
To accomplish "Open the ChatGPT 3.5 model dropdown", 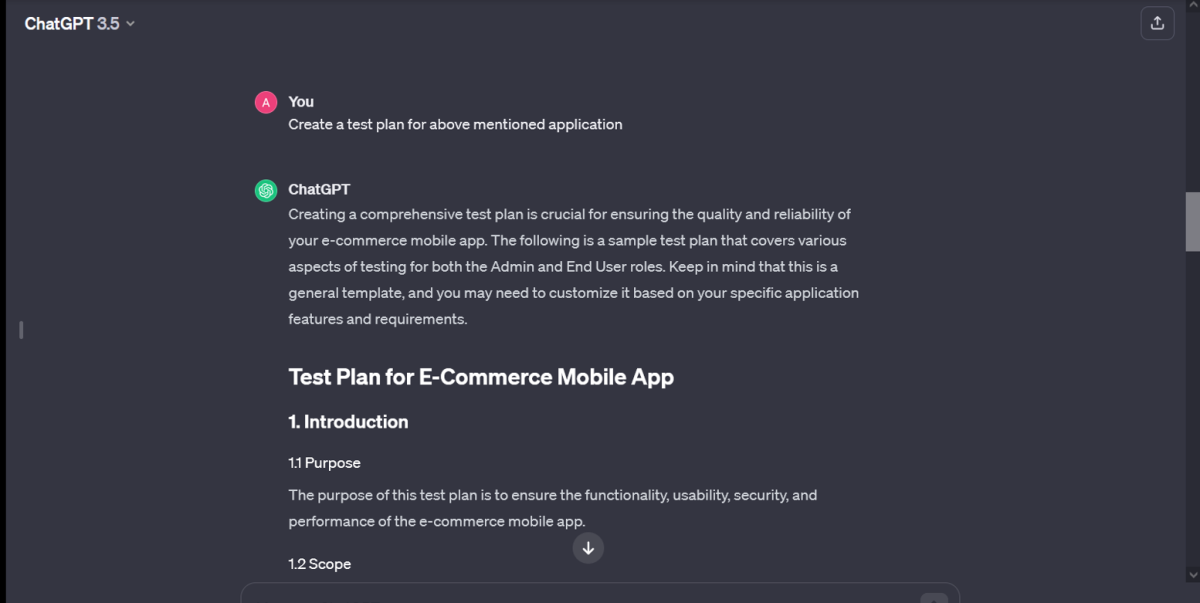I will pos(79,23).
